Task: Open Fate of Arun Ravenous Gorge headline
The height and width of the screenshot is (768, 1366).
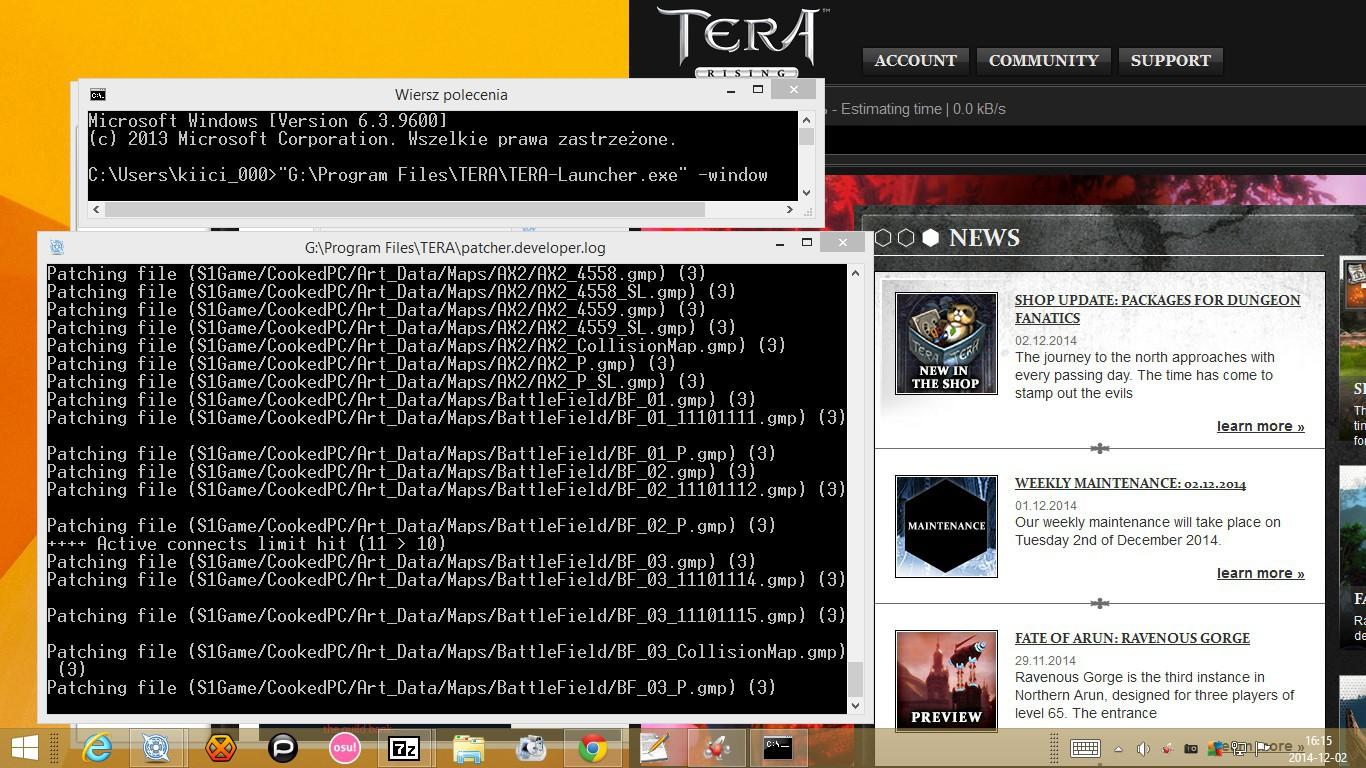Action: coord(1132,638)
